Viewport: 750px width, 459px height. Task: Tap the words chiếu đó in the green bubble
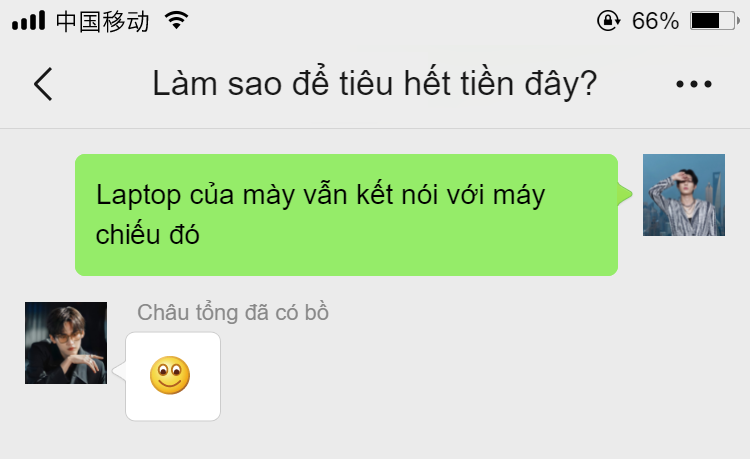pos(147,234)
